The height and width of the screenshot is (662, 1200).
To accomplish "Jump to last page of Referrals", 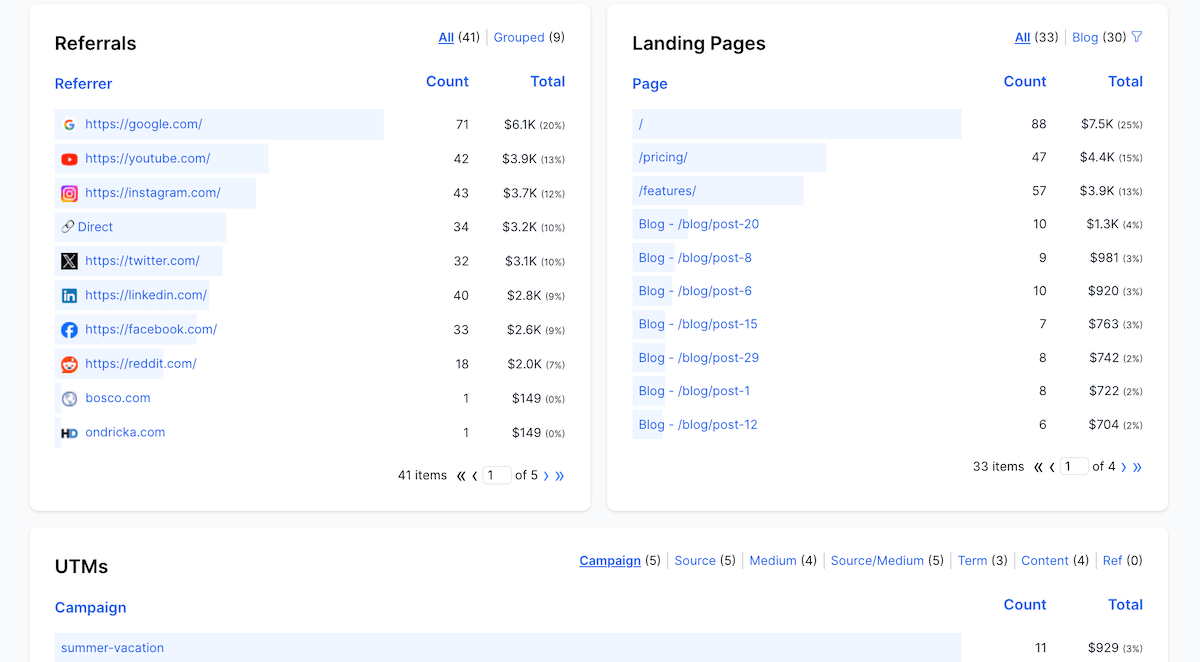I will click(559, 476).
